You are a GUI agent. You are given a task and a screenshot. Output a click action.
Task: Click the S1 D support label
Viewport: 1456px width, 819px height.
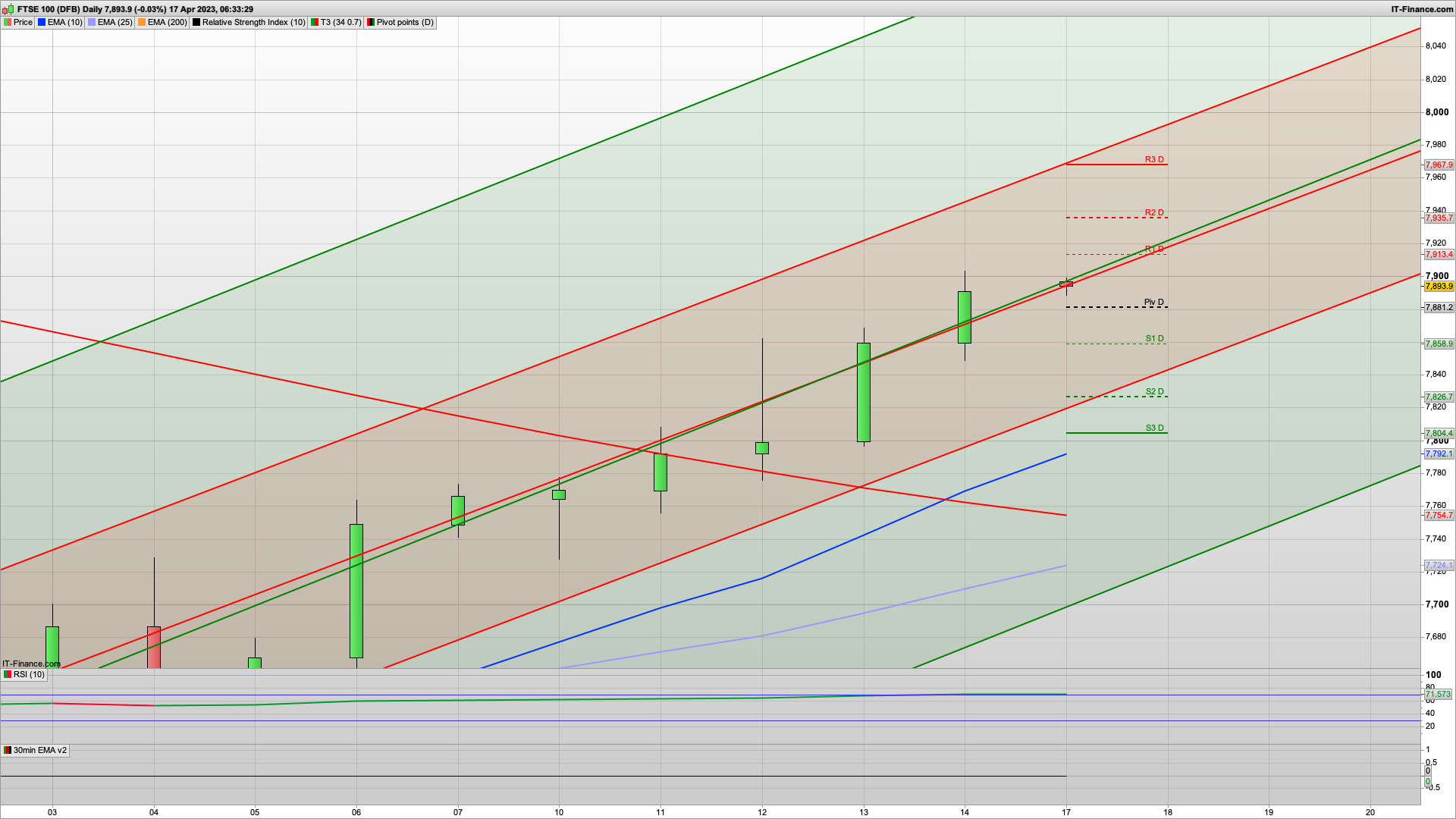click(x=1154, y=338)
